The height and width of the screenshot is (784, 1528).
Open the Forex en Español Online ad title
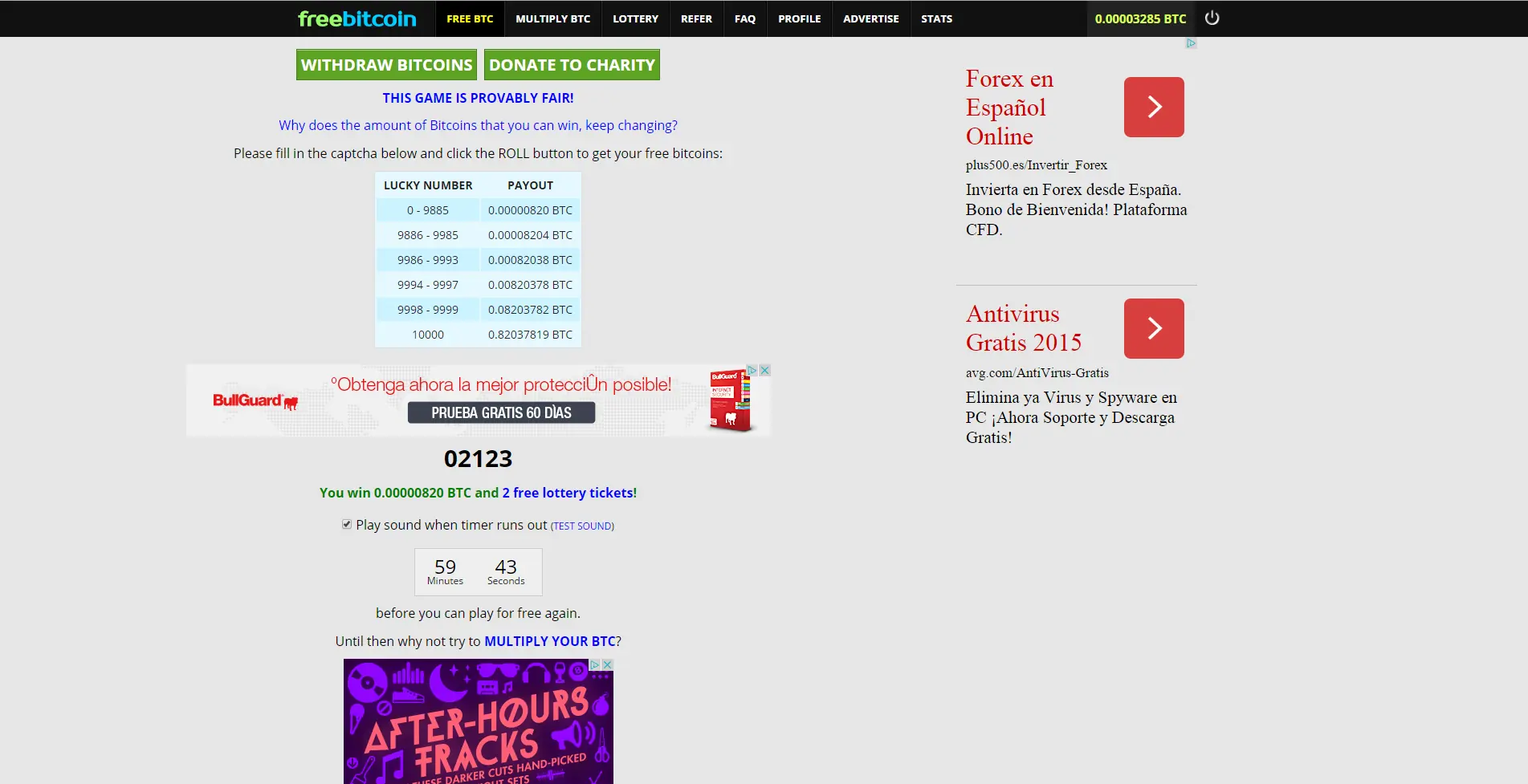pyautogui.click(x=1009, y=108)
